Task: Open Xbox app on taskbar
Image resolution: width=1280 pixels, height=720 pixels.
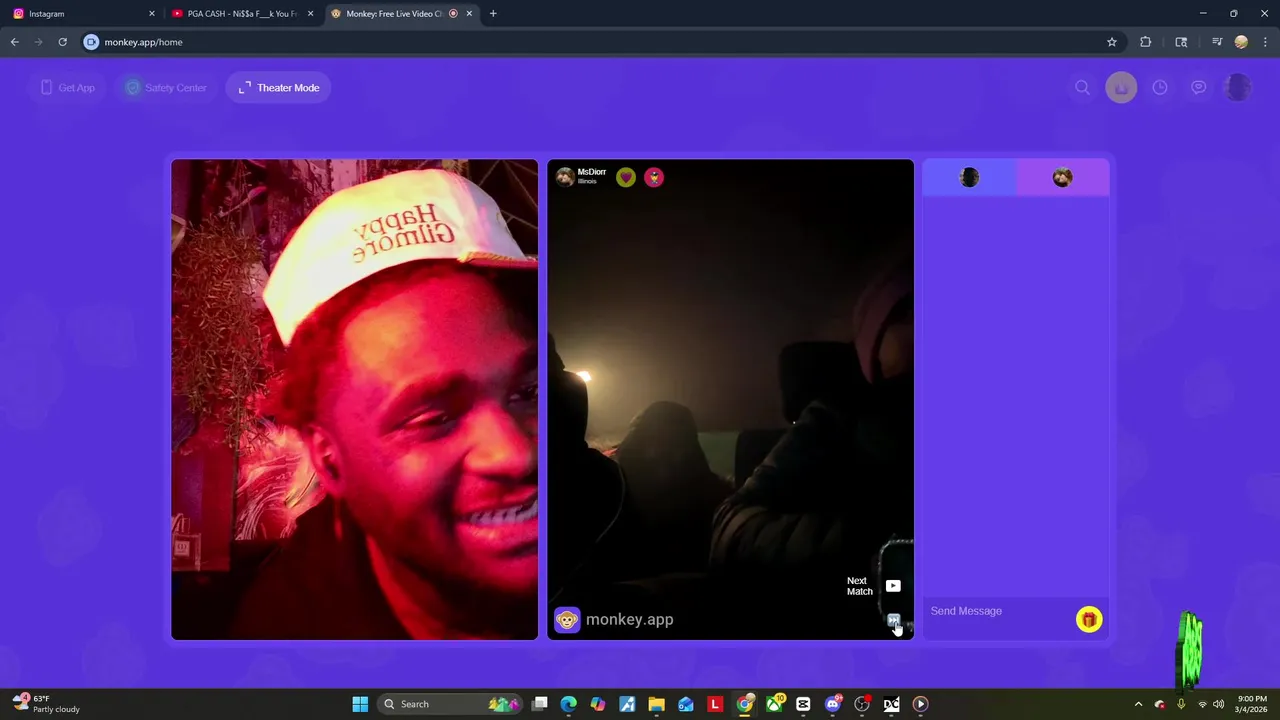Action: click(x=774, y=704)
